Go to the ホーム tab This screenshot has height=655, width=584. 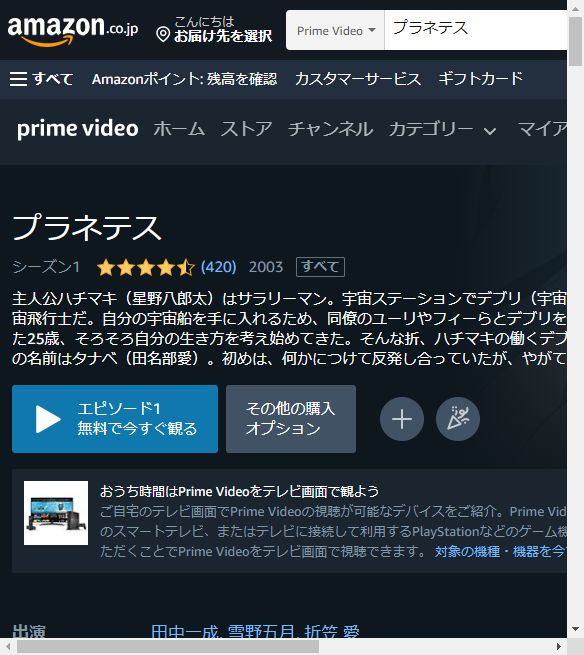click(179, 129)
